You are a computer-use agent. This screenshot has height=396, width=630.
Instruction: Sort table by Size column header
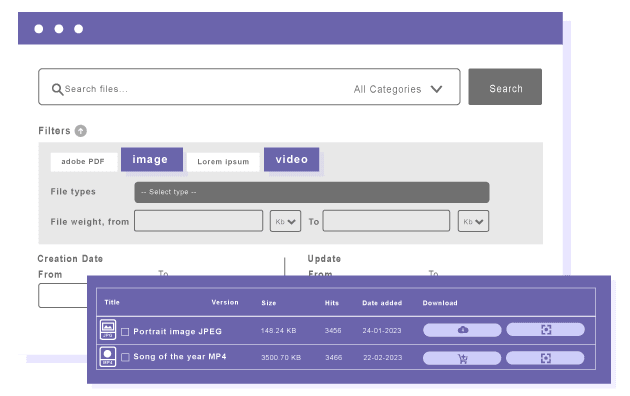click(x=269, y=303)
